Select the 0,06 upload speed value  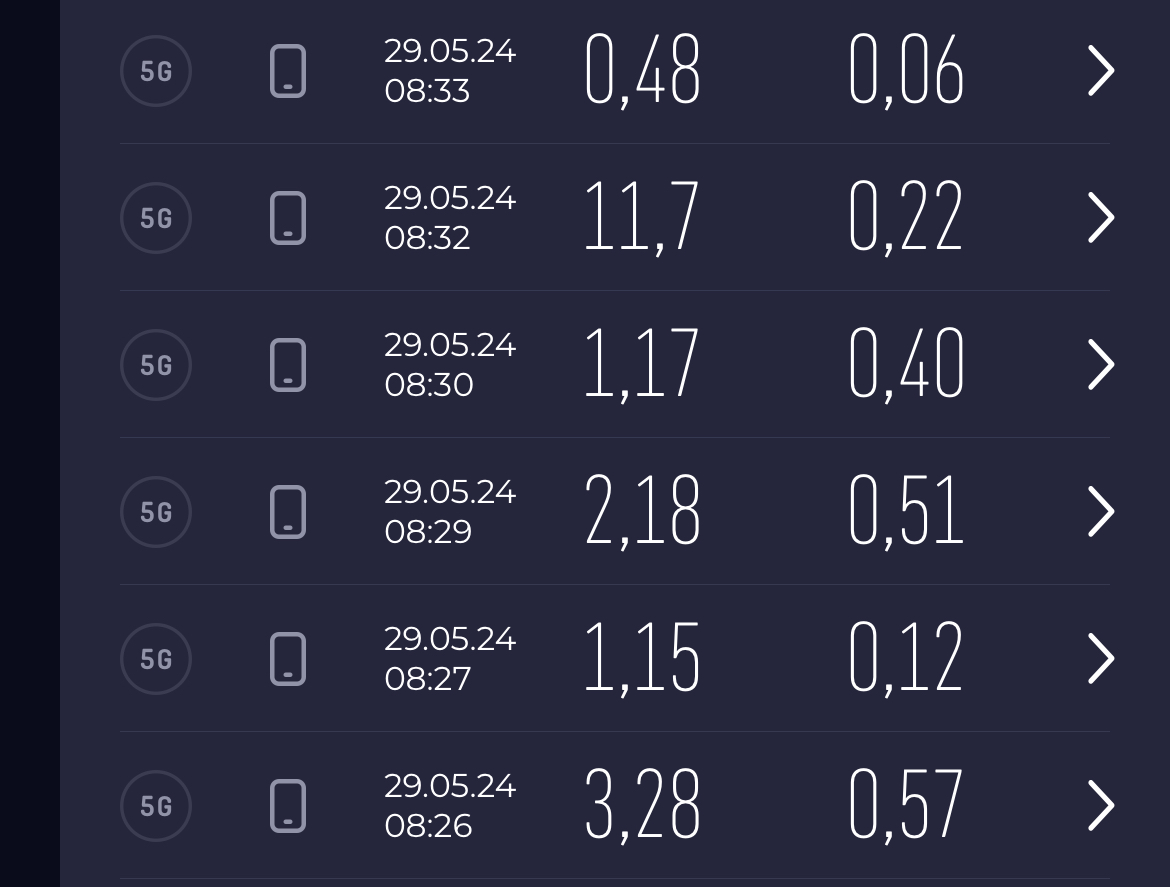[x=905, y=71]
